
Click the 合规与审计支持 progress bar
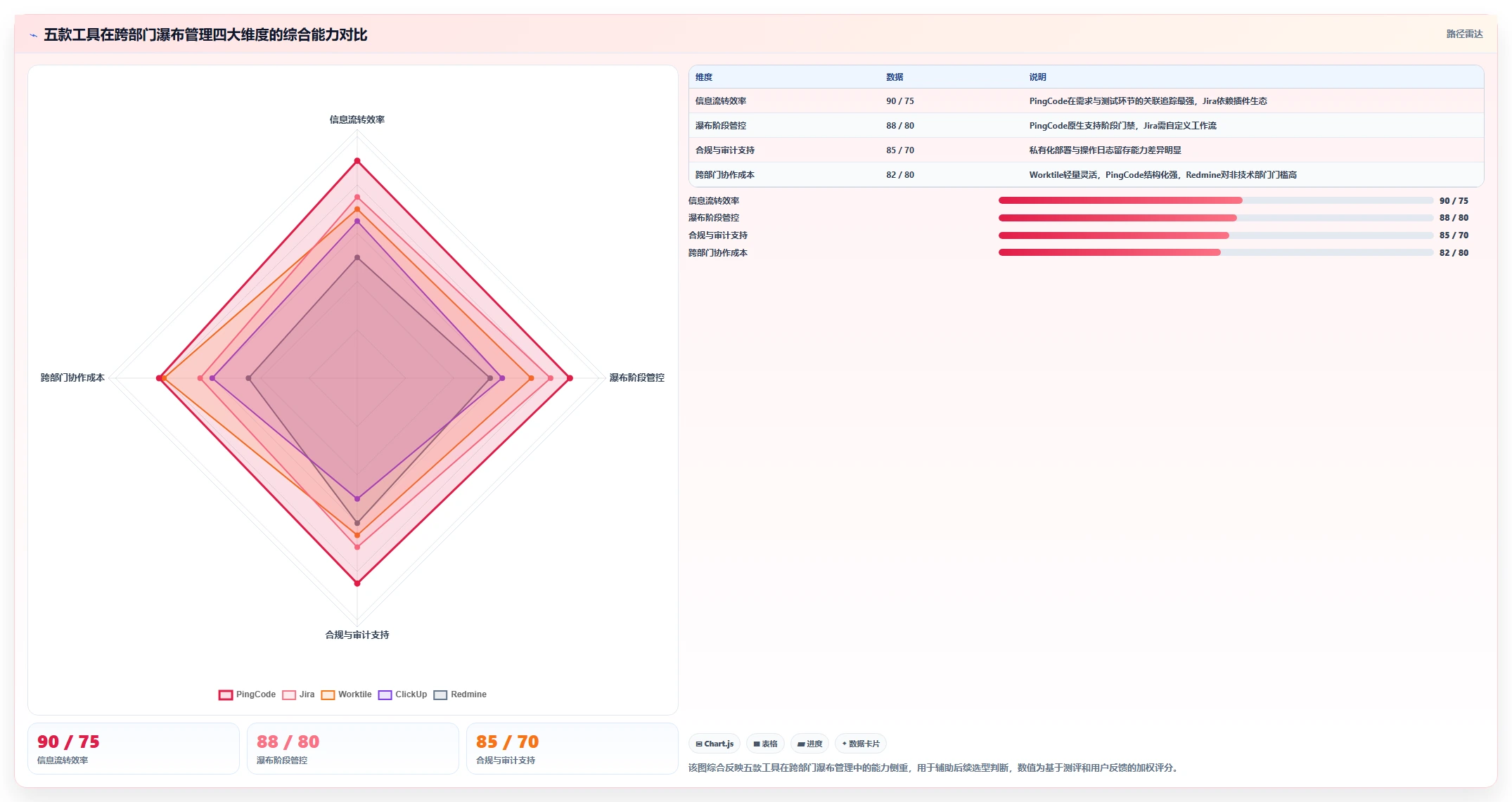coord(1216,235)
